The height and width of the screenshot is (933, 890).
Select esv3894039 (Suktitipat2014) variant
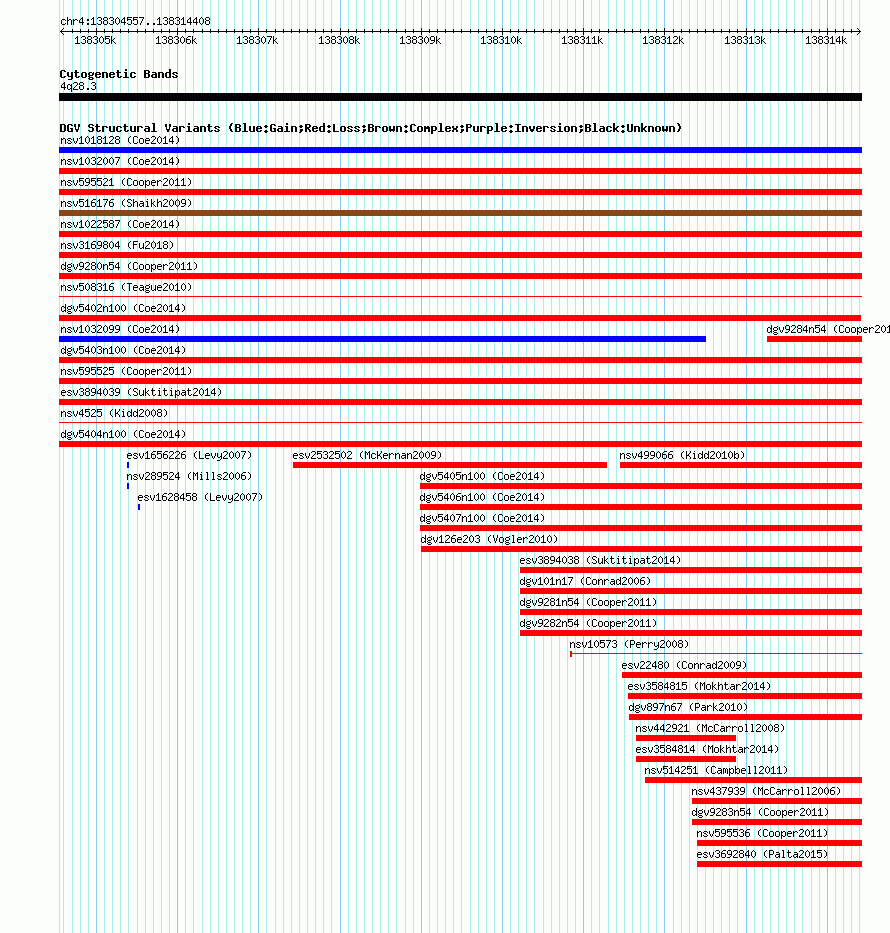click(141, 392)
